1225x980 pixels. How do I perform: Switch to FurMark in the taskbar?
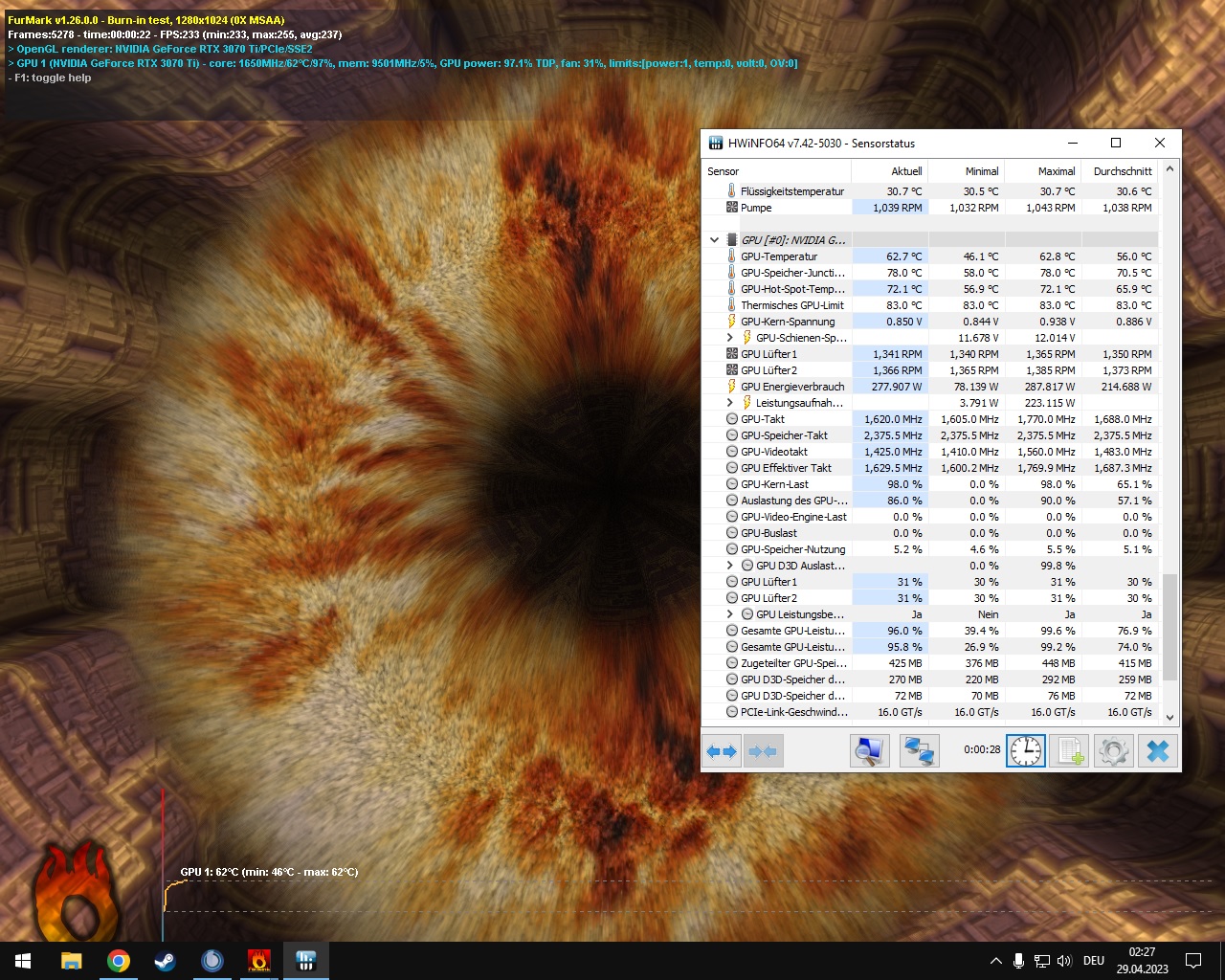tap(259, 961)
